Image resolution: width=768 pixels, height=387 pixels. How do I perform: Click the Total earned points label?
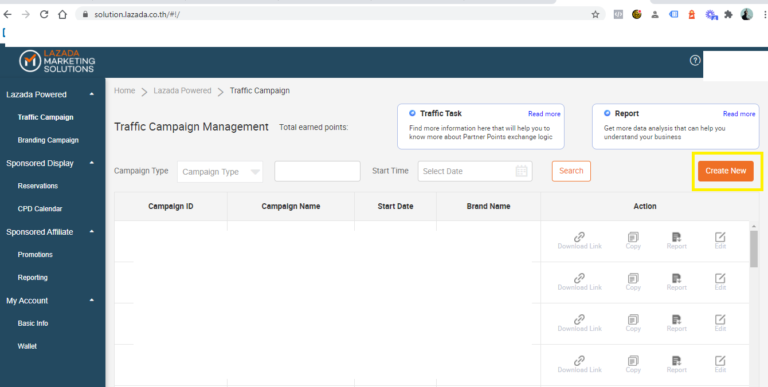pos(313,127)
